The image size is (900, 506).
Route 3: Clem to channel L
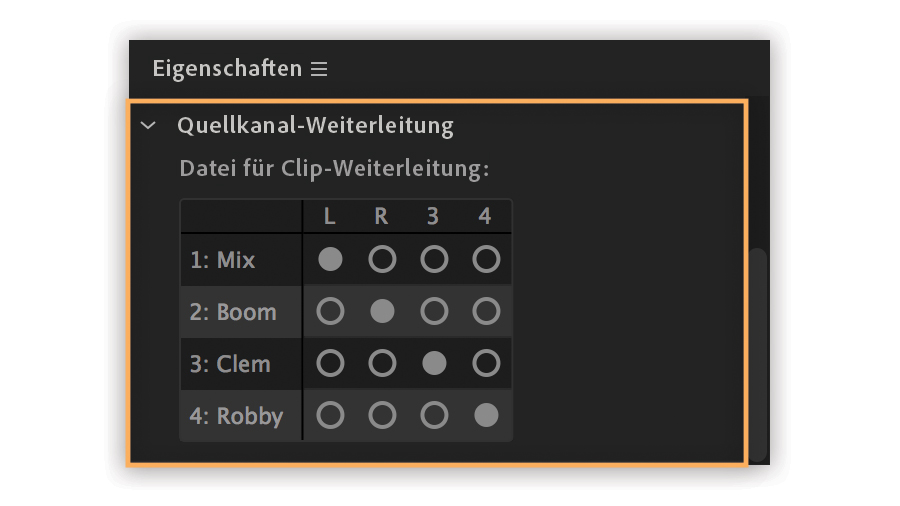click(x=330, y=364)
